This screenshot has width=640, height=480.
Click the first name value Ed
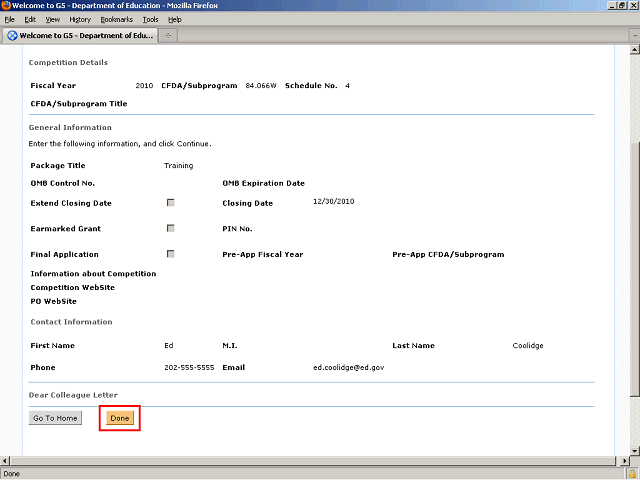click(169, 345)
